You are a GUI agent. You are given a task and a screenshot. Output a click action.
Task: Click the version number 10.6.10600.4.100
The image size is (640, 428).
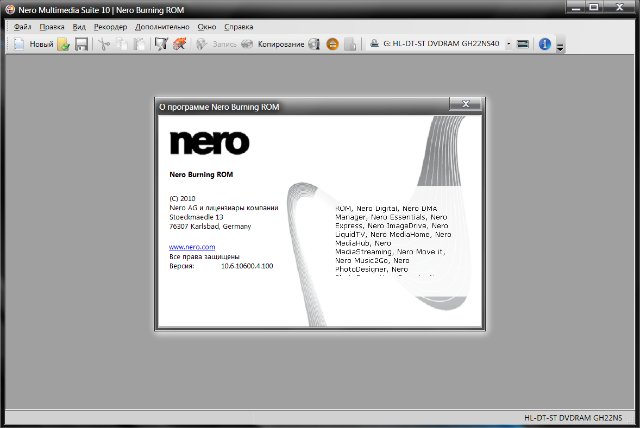247,266
